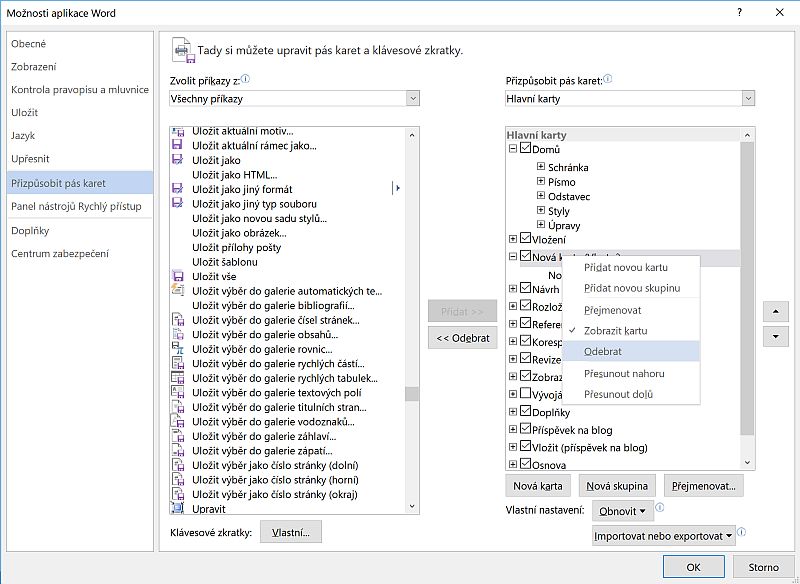Toggle the Nová karta custom tab checkbox
Viewport: 800px width, 584px height.
pyautogui.click(x=526, y=256)
